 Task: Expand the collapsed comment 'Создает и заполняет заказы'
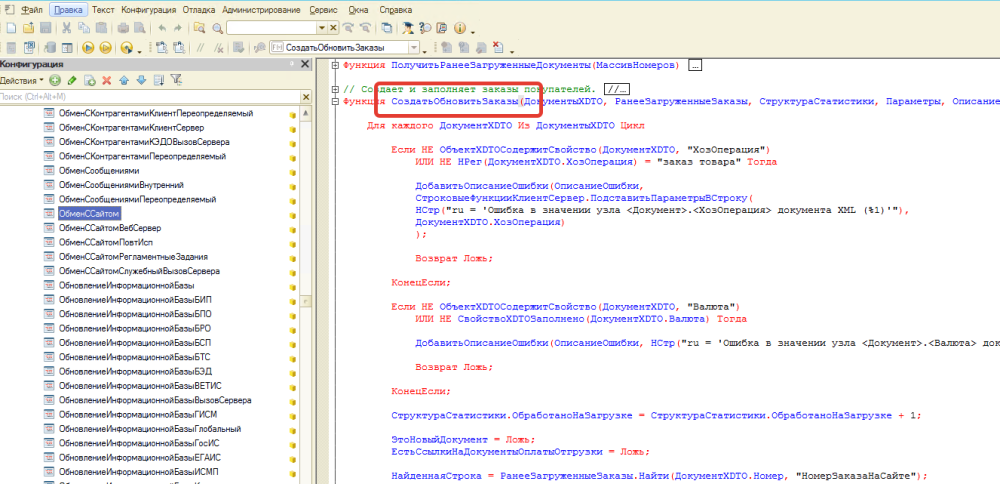point(334,90)
